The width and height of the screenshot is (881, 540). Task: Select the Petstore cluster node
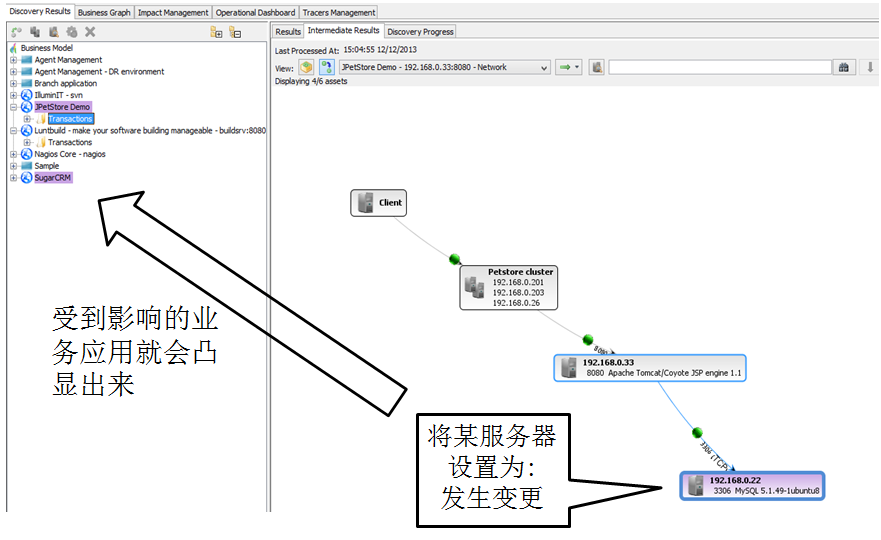510,287
